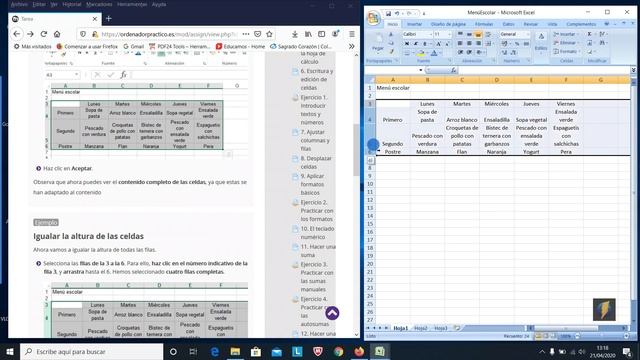Open the Firefox hamburger menu
640x360 pixels.
pos(352,34)
